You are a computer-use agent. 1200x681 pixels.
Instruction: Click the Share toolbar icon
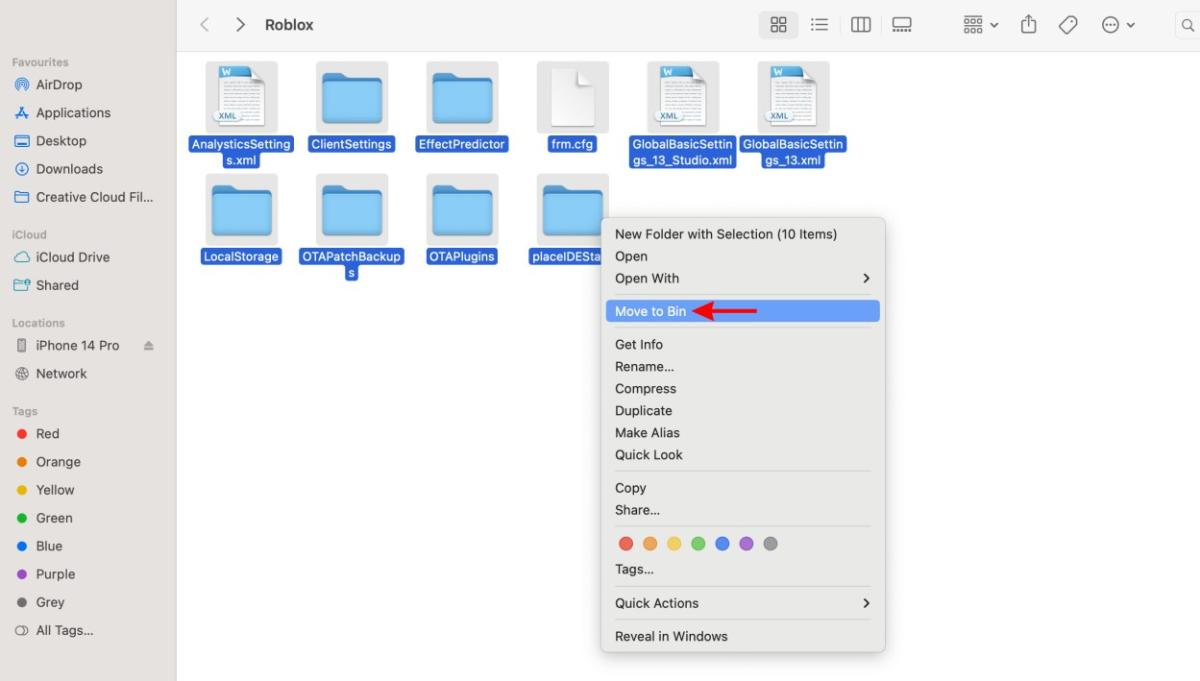1028,25
